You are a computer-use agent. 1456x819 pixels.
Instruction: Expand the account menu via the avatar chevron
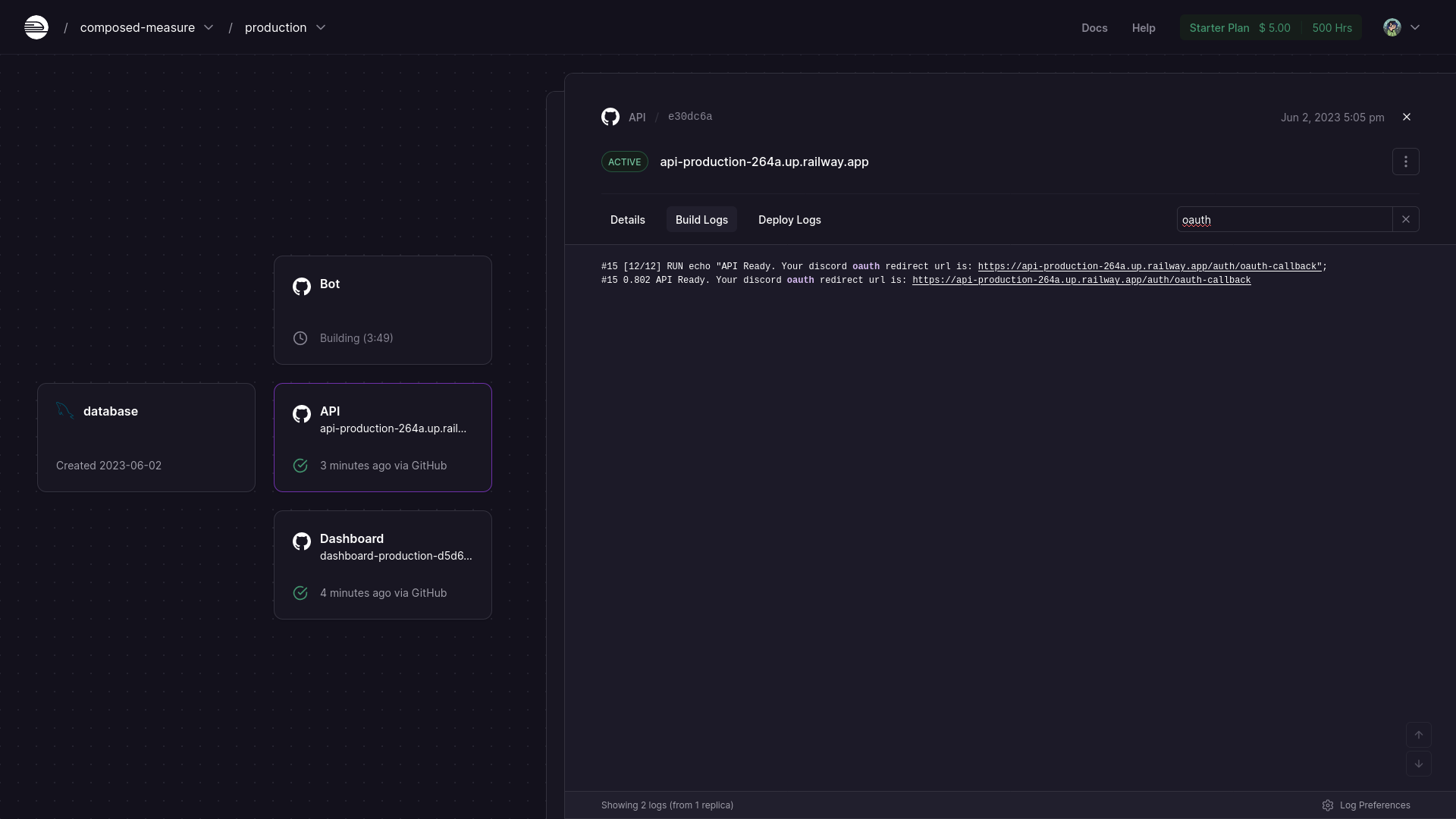pos(1417,27)
